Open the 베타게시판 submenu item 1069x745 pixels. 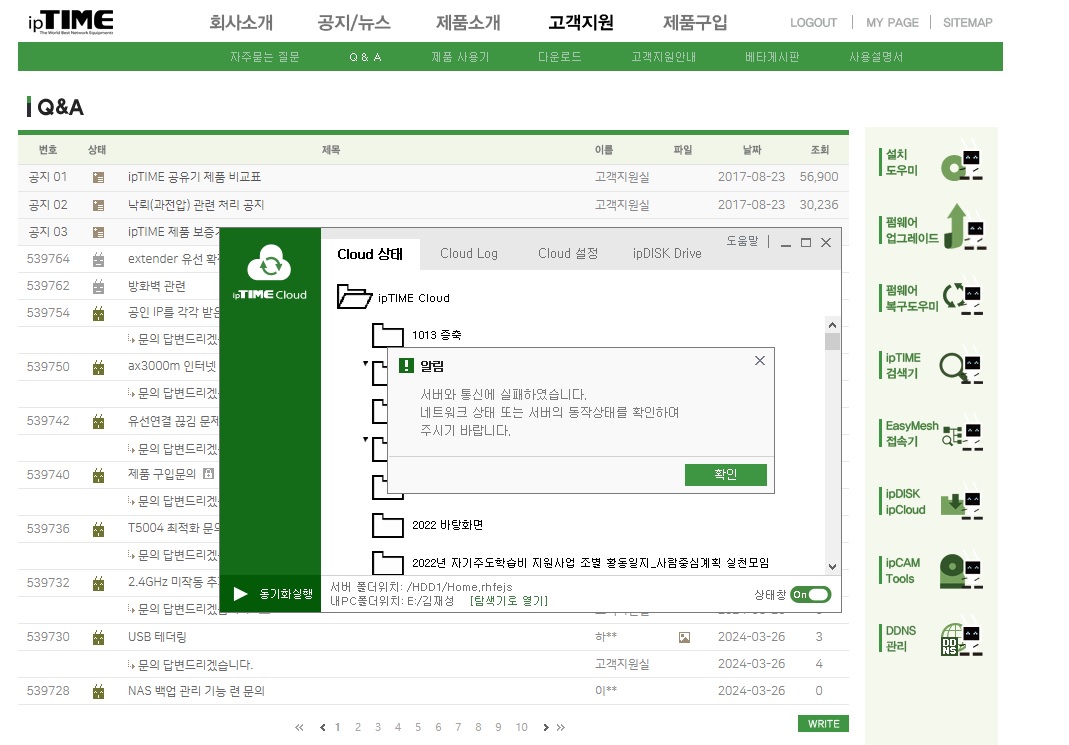[772, 57]
